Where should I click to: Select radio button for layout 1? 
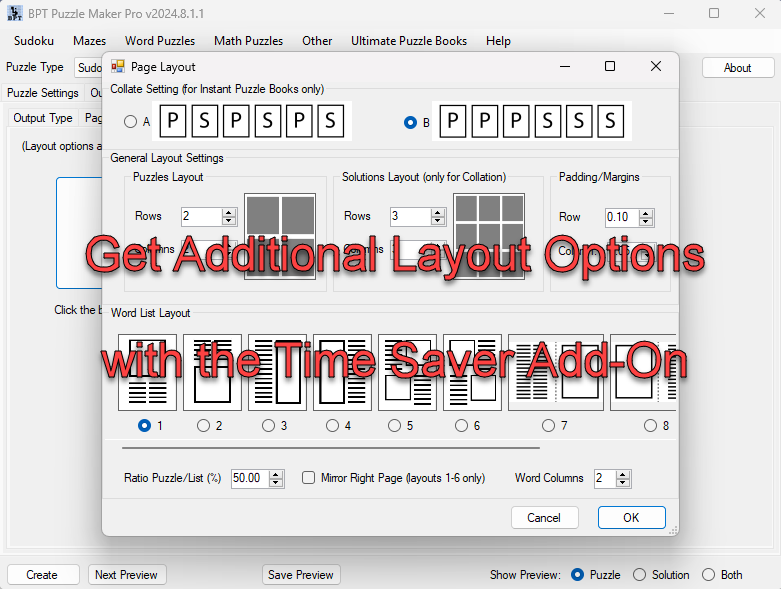(x=144, y=425)
